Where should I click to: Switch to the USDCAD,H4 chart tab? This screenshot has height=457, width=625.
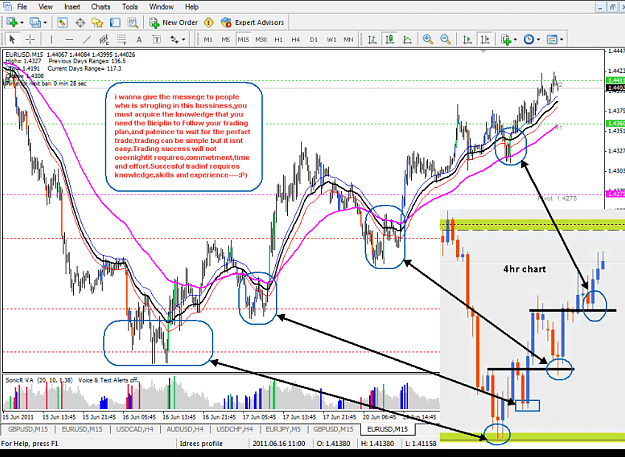(135, 429)
